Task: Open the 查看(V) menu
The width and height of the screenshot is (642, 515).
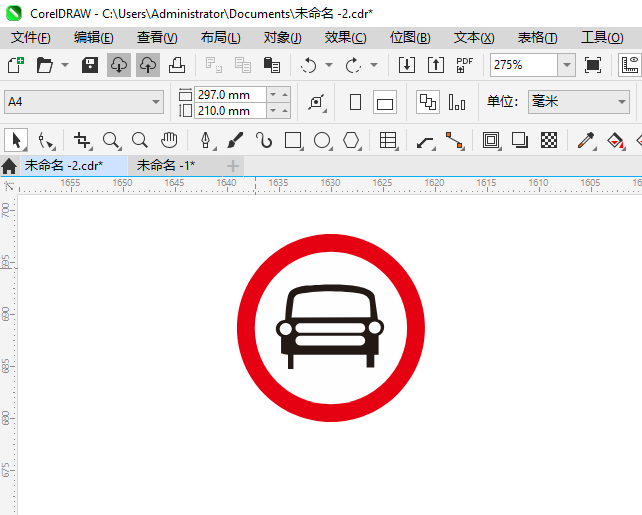Action: (x=157, y=38)
